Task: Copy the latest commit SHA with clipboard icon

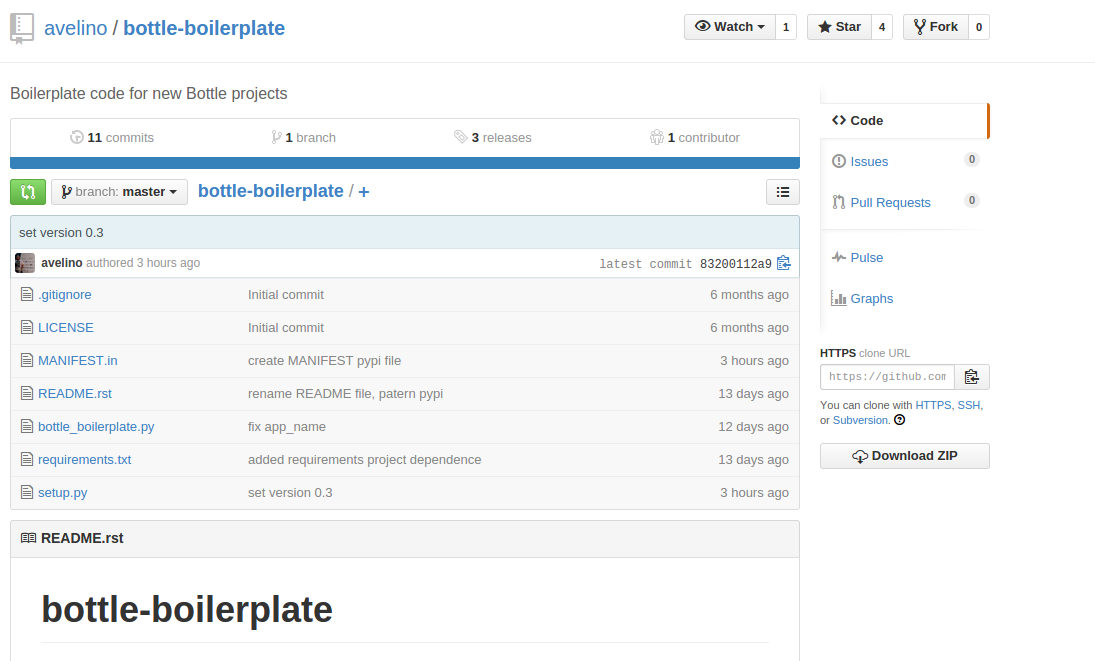Action: pos(784,263)
